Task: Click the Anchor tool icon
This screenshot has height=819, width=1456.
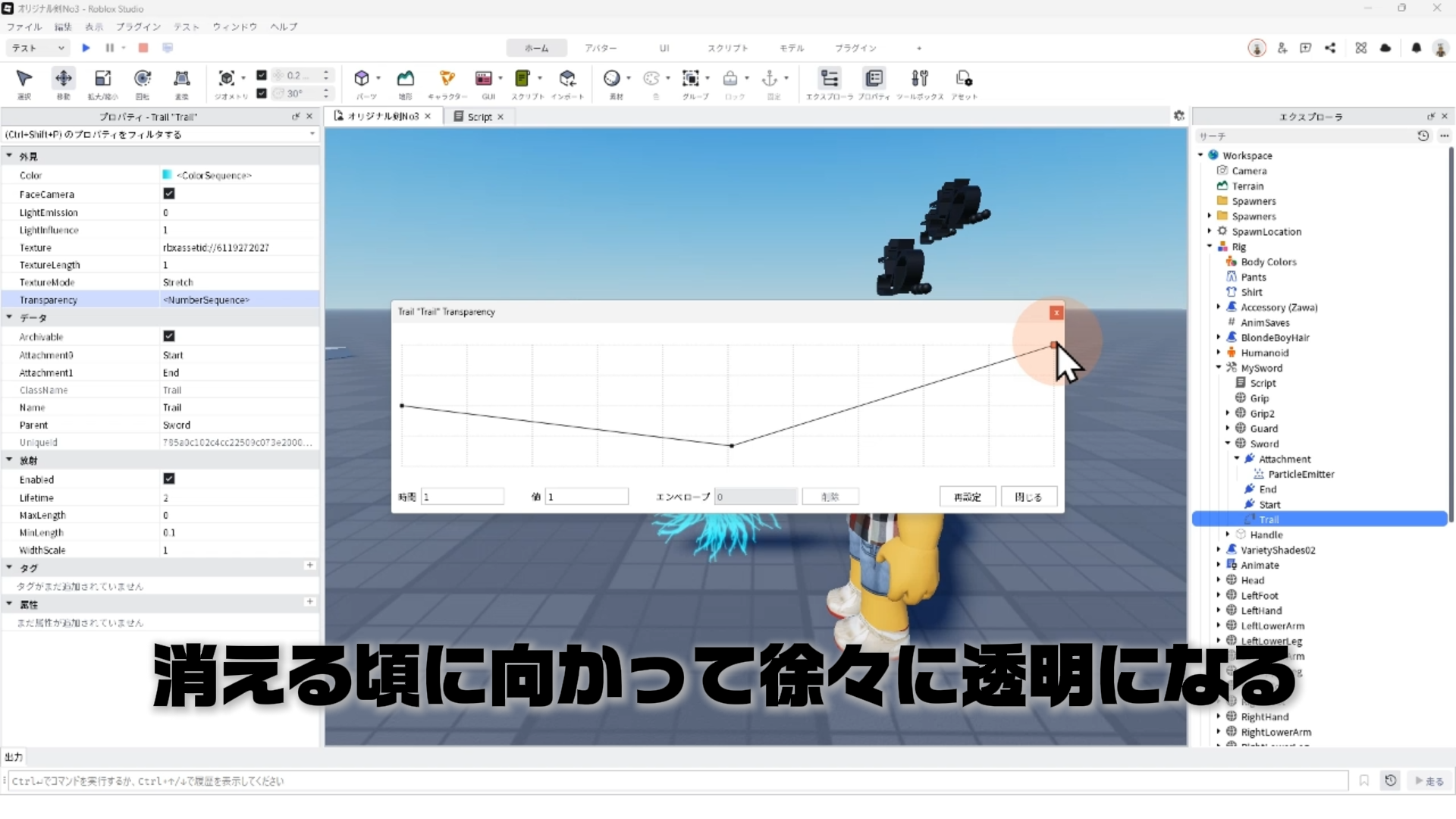Action: point(769,78)
